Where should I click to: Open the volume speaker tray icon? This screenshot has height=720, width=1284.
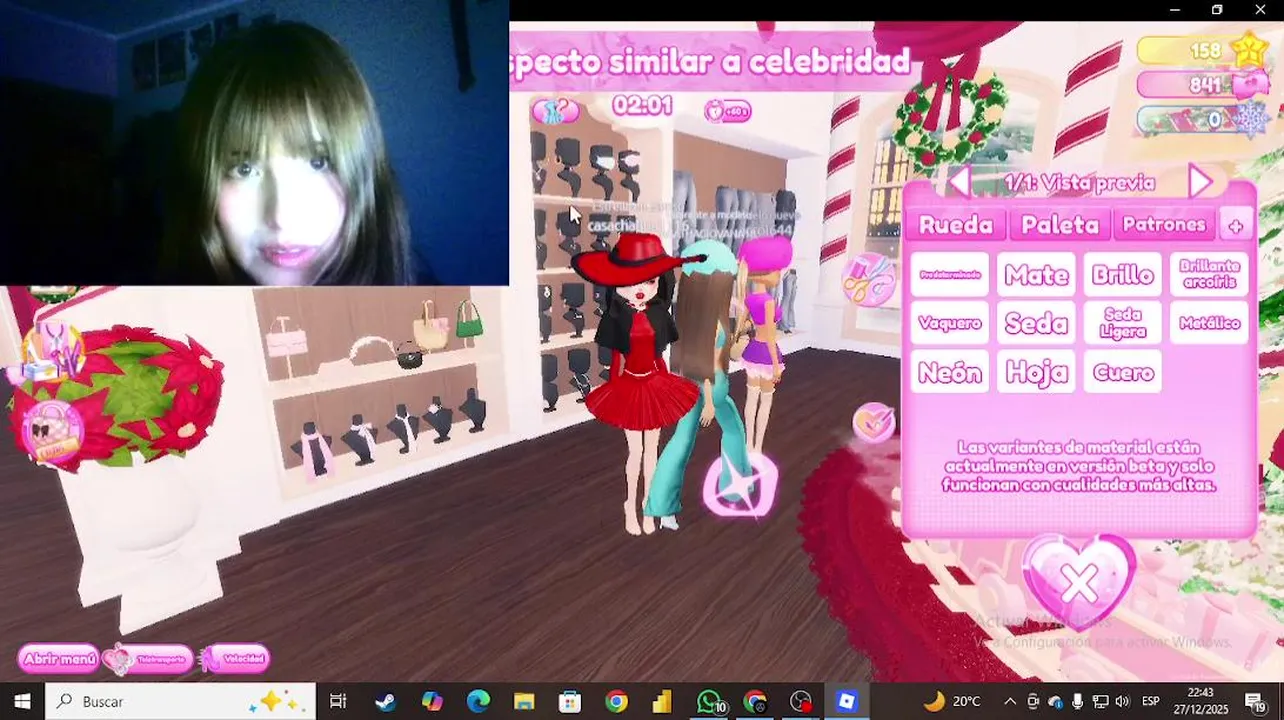pyautogui.click(x=1122, y=701)
